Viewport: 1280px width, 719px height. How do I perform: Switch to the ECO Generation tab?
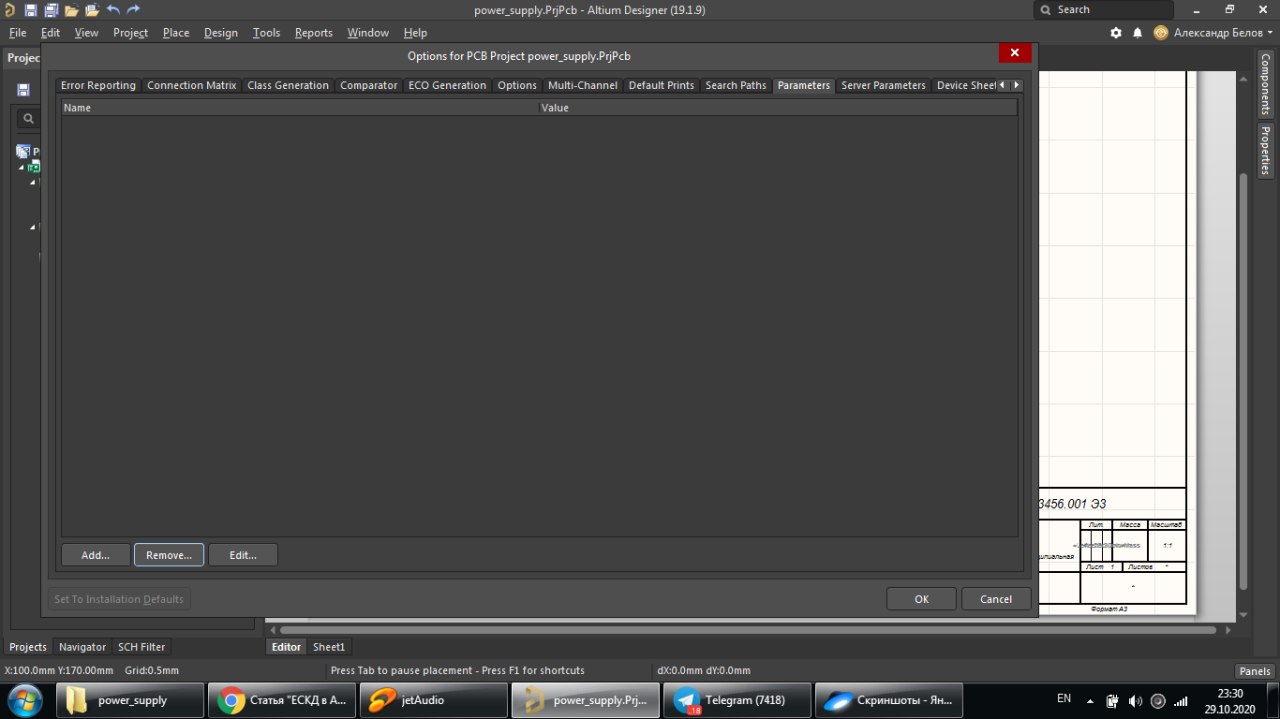pos(447,85)
